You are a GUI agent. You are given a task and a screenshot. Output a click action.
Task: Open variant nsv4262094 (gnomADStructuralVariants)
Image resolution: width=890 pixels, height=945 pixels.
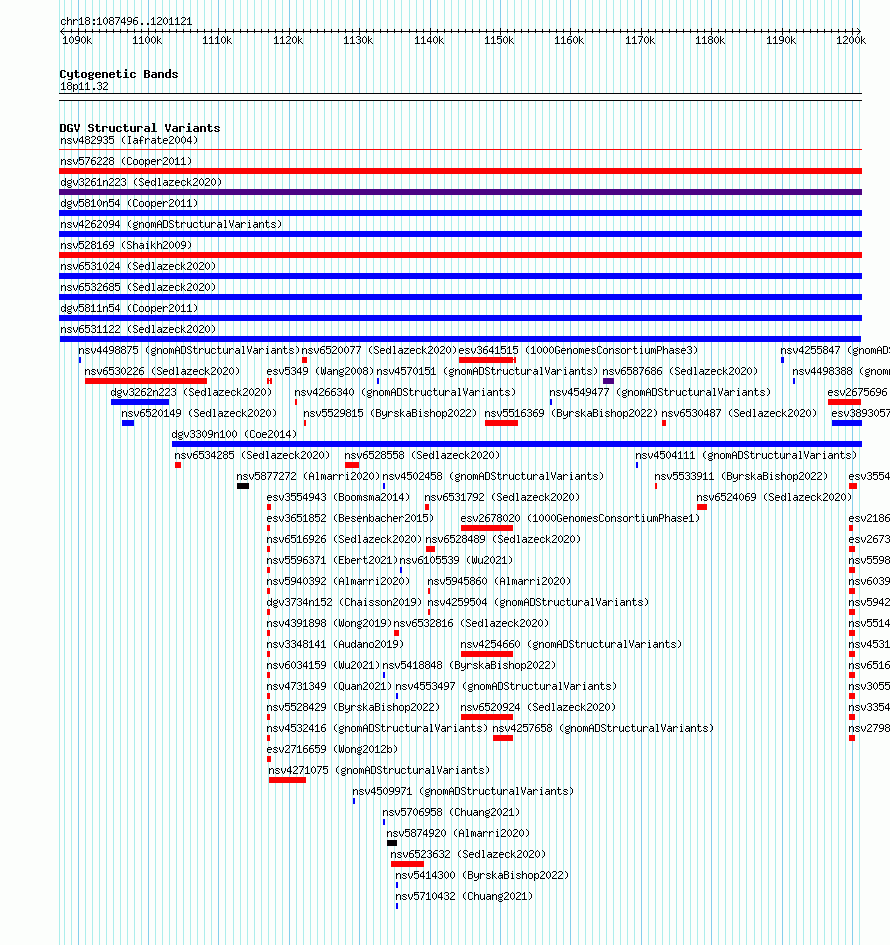click(171, 224)
